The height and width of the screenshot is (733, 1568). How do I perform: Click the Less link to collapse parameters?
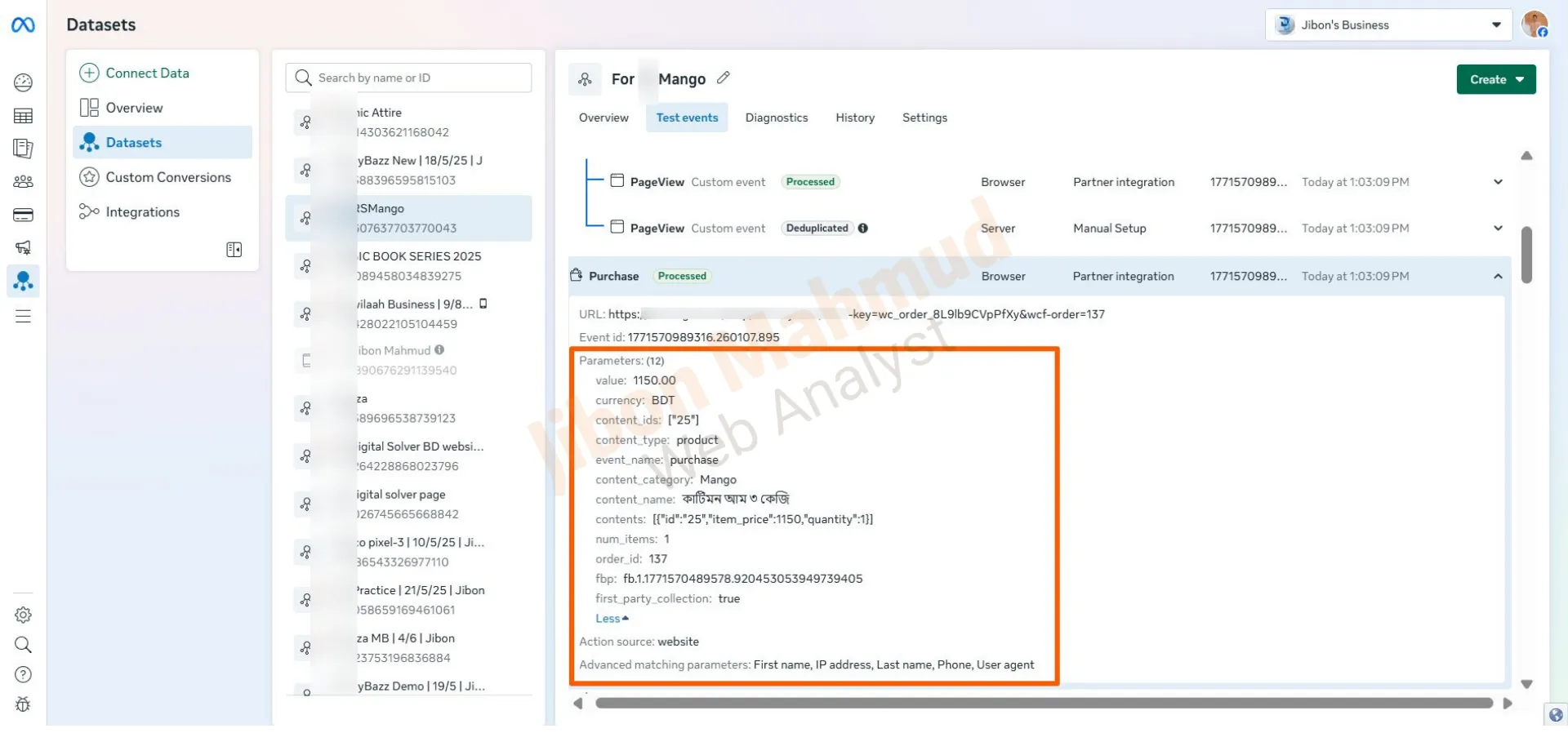coord(612,619)
